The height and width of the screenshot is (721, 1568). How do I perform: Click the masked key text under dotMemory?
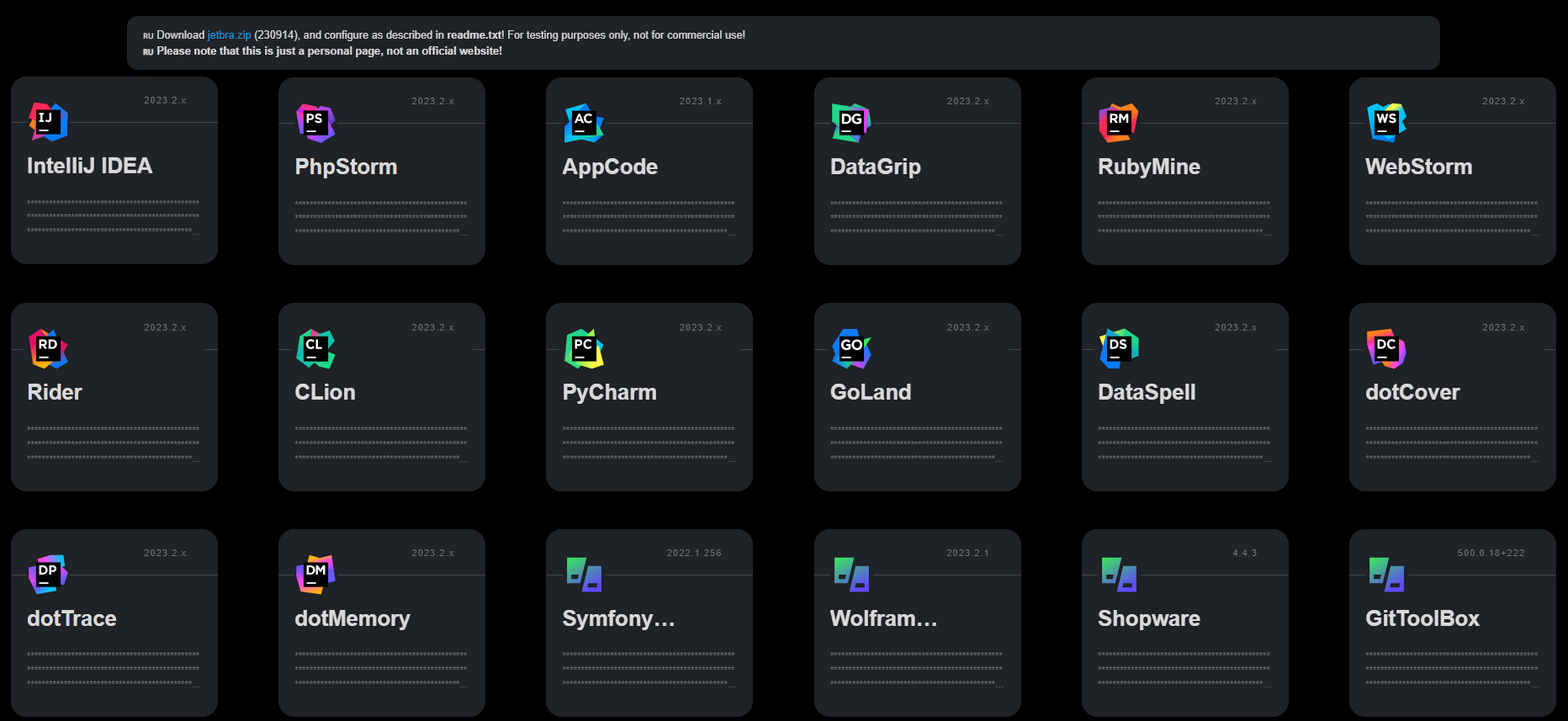point(381,668)
